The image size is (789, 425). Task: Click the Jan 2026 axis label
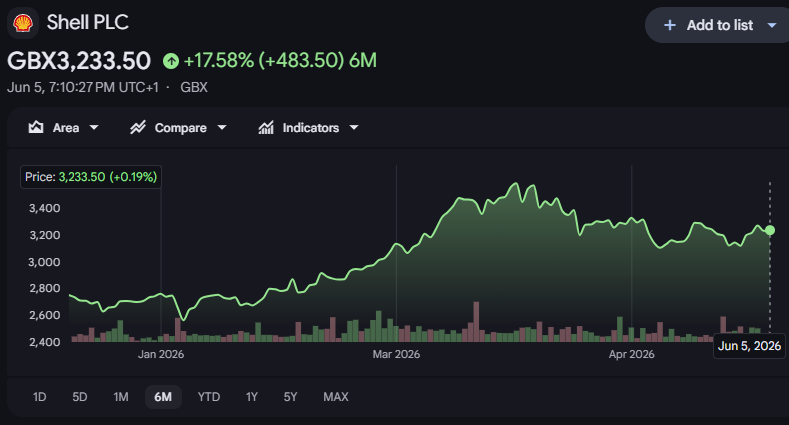(161, 355)
